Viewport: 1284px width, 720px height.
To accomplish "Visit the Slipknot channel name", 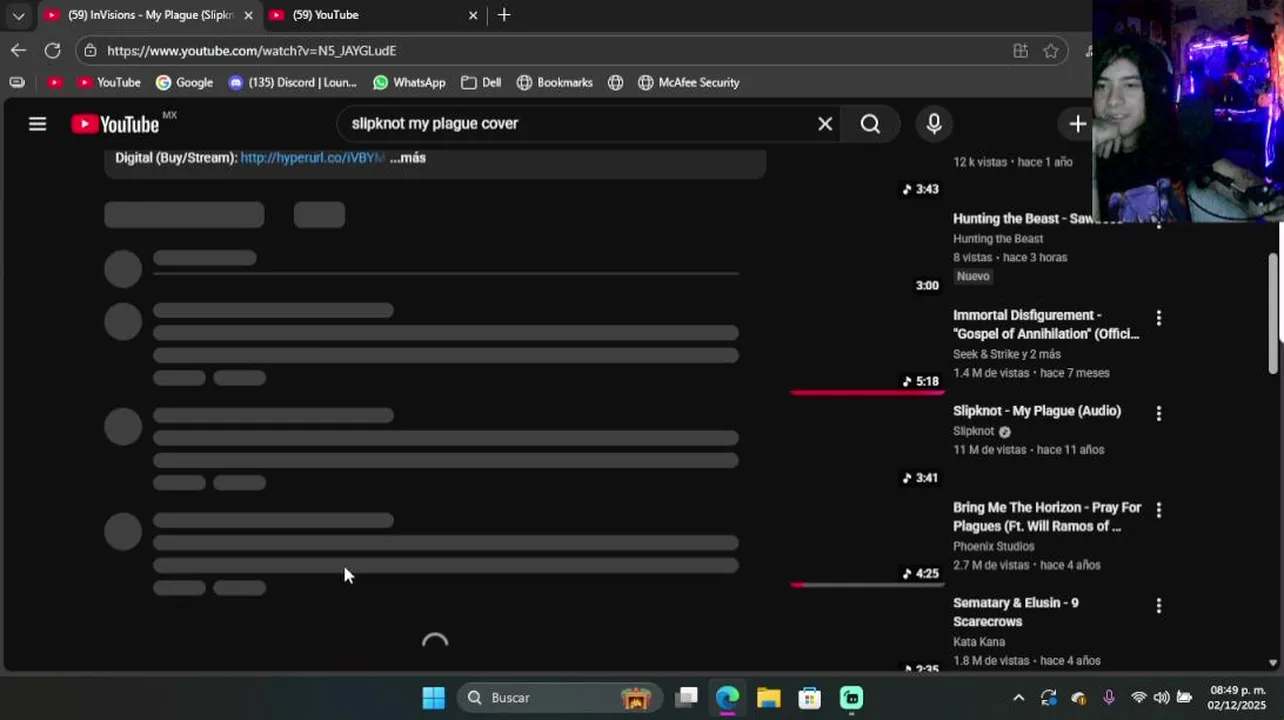I will pos(974,431).
